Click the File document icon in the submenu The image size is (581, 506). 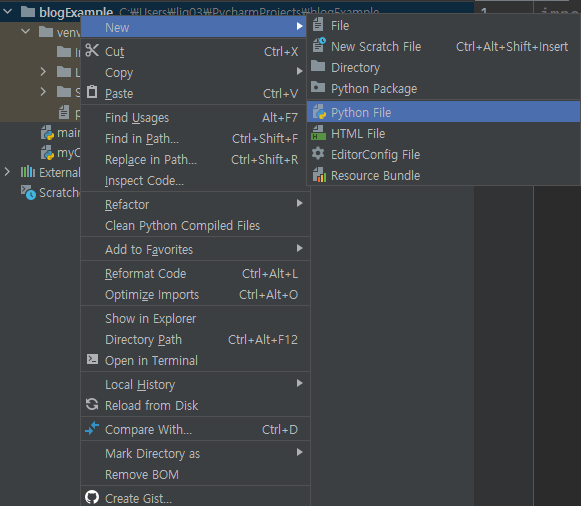[318, 25]
